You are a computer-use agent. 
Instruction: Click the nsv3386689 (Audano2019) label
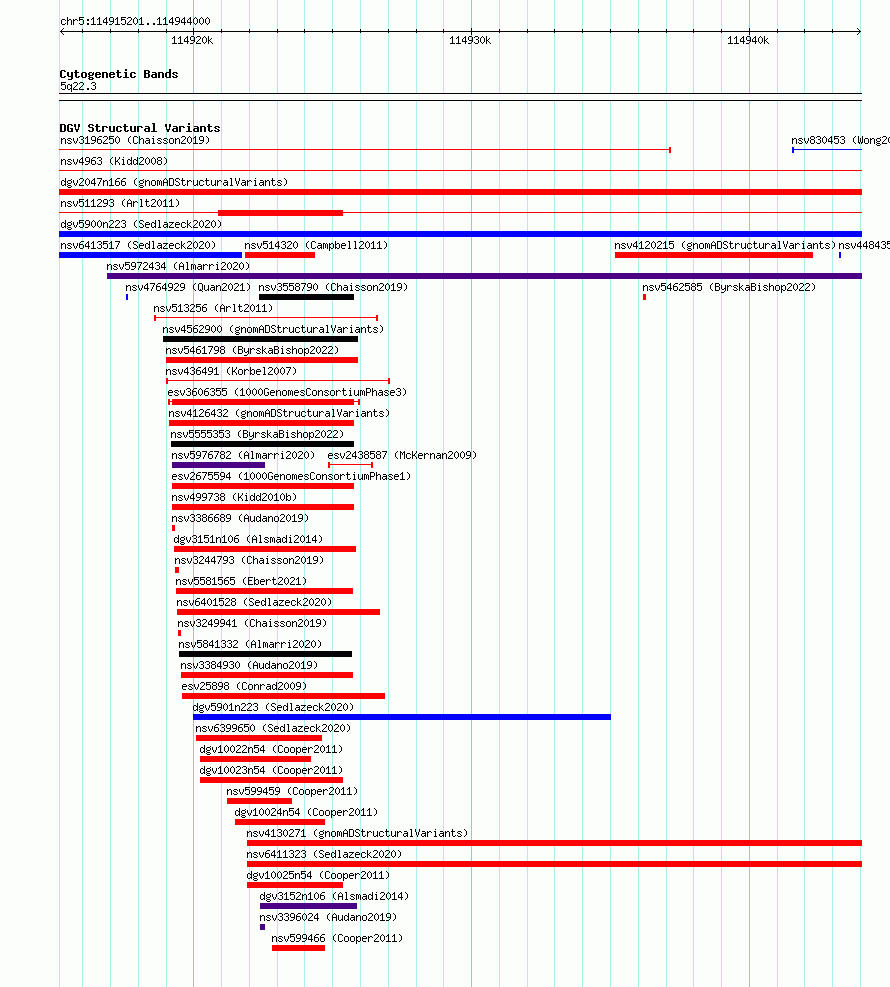[x=240, y=519]
